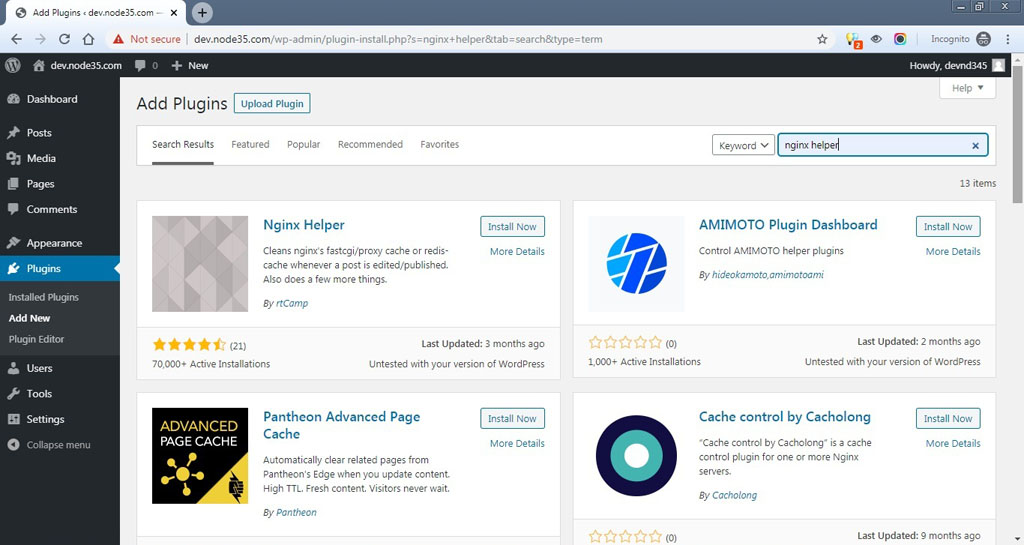
Task: Clear the plugin search field
Action: [x=975, y=146]
